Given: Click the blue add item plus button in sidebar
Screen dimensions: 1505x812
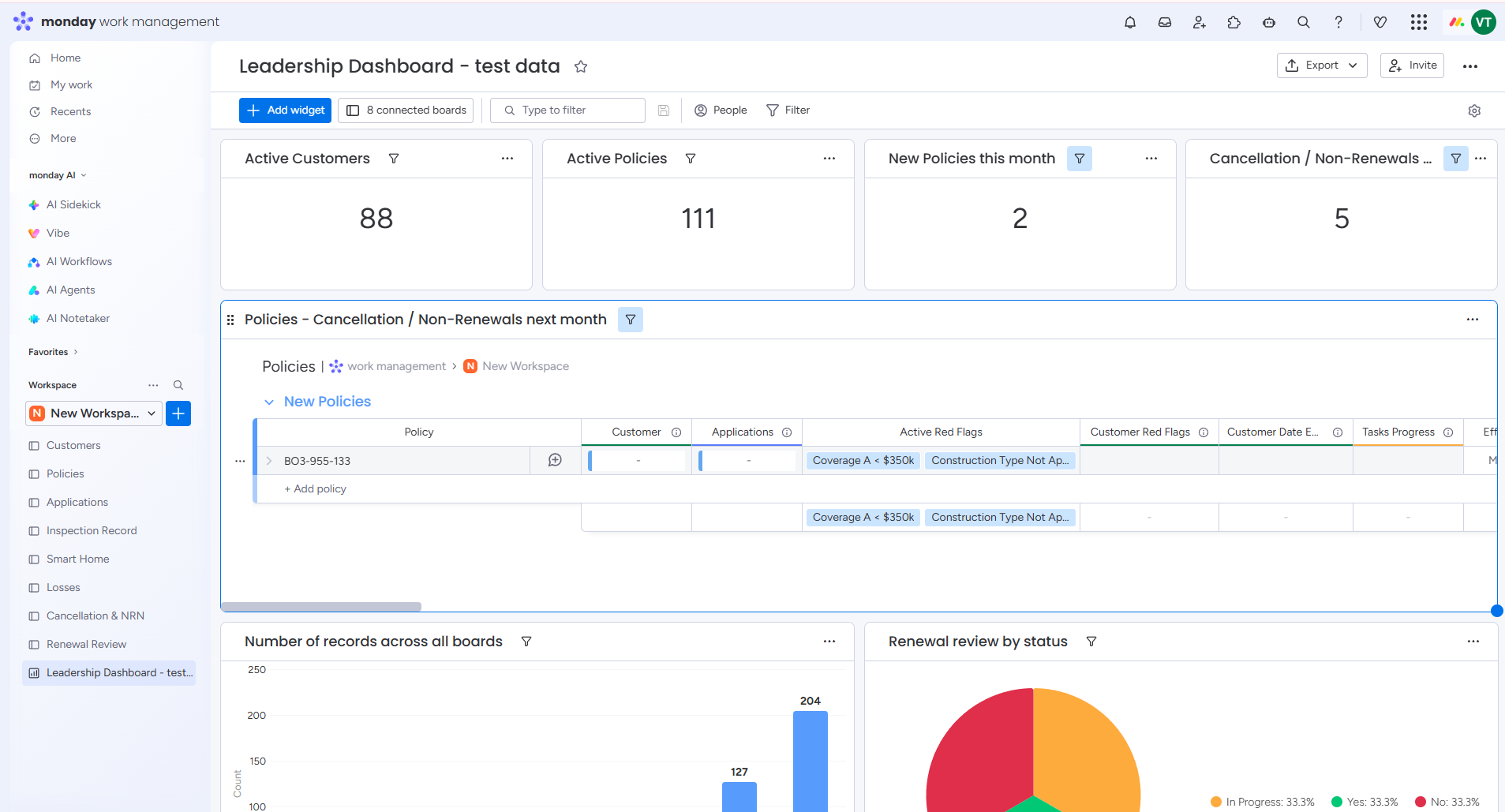Looking at the screenshot, I should click(178, 413).
